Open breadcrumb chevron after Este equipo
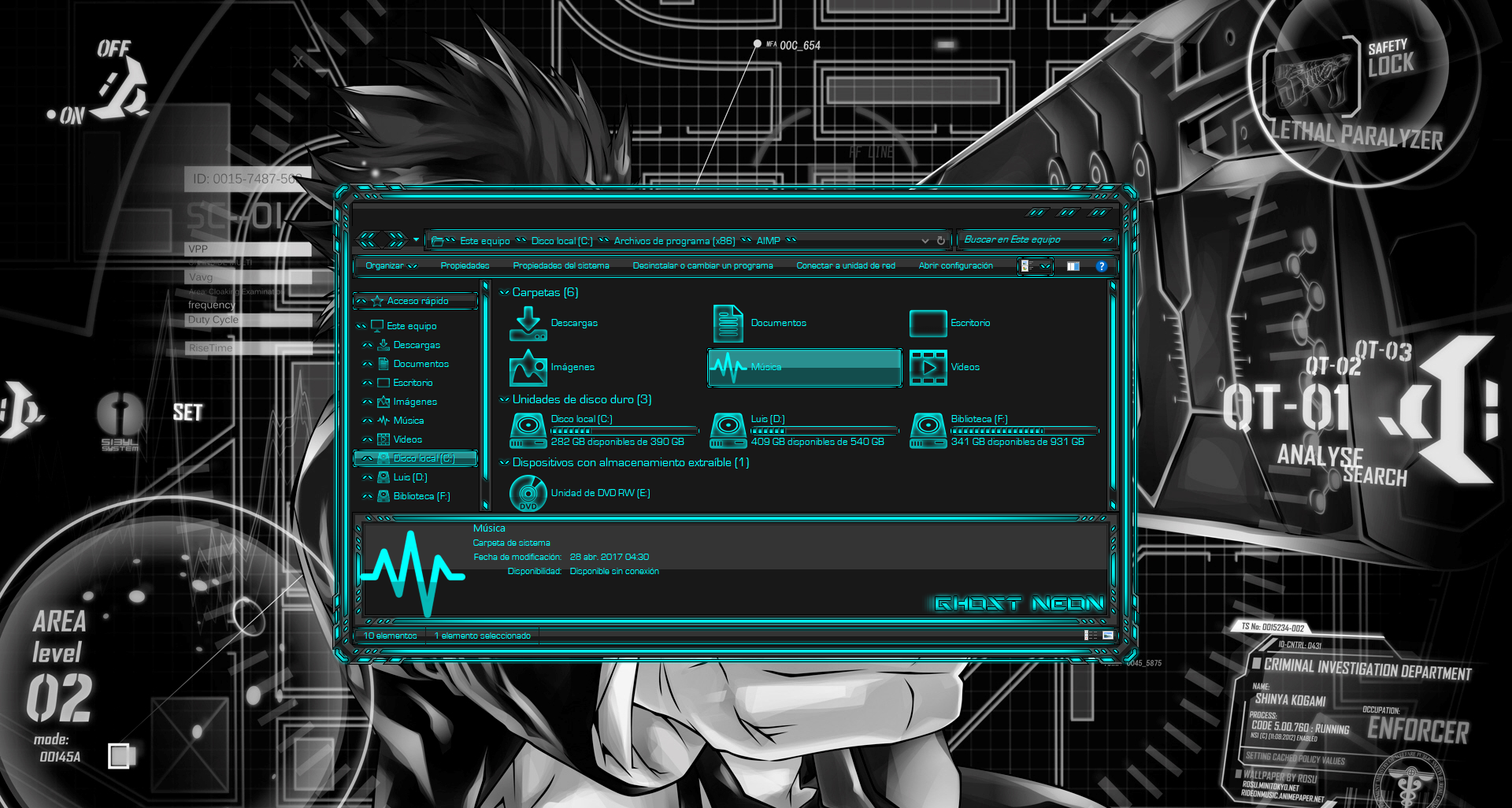Image resolution: width=1512 pixels, height=808 pixels. click(x=521, y=241)
